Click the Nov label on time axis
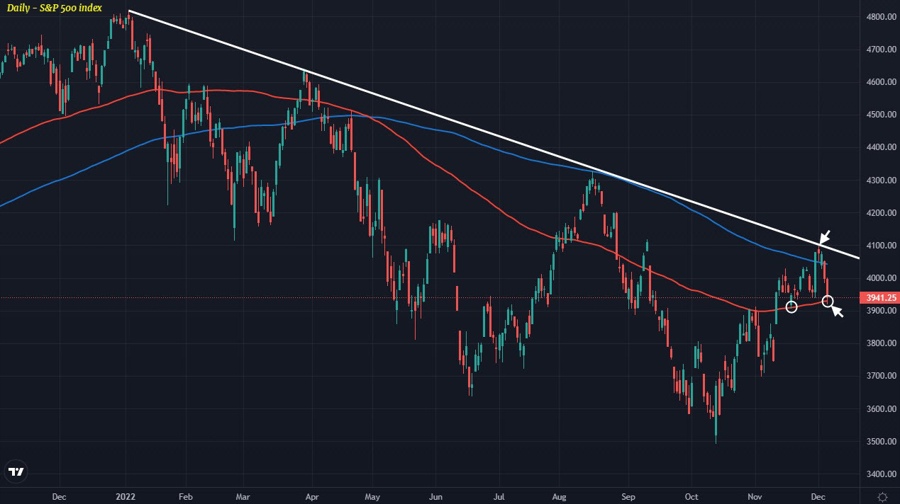The width and height of the screenshot is (900, 504). coord(755,497)
